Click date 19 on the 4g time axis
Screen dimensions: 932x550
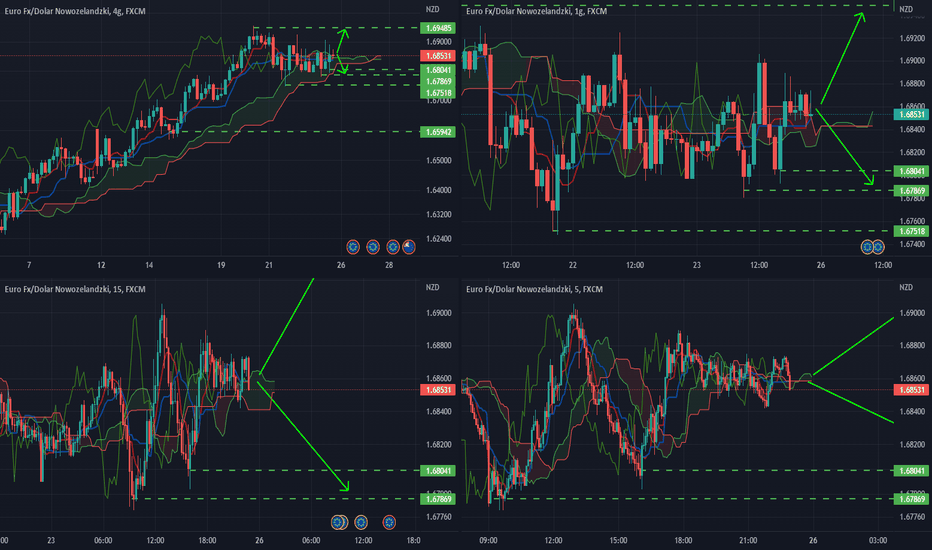coord(221,265)
